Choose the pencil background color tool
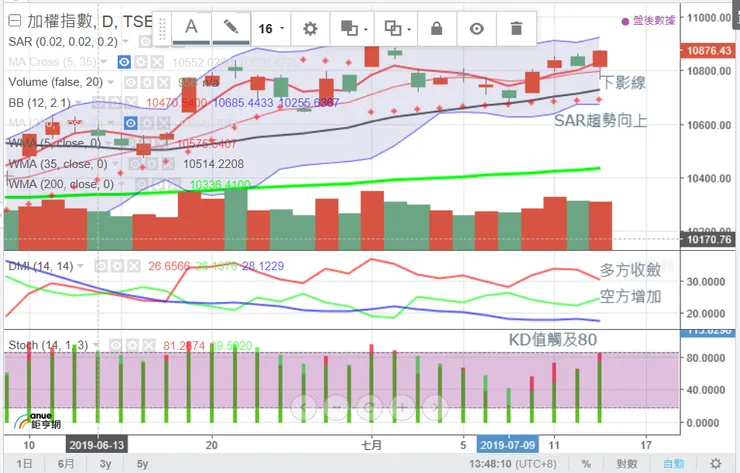Viewport: 740px width, 473px height. 231,28
